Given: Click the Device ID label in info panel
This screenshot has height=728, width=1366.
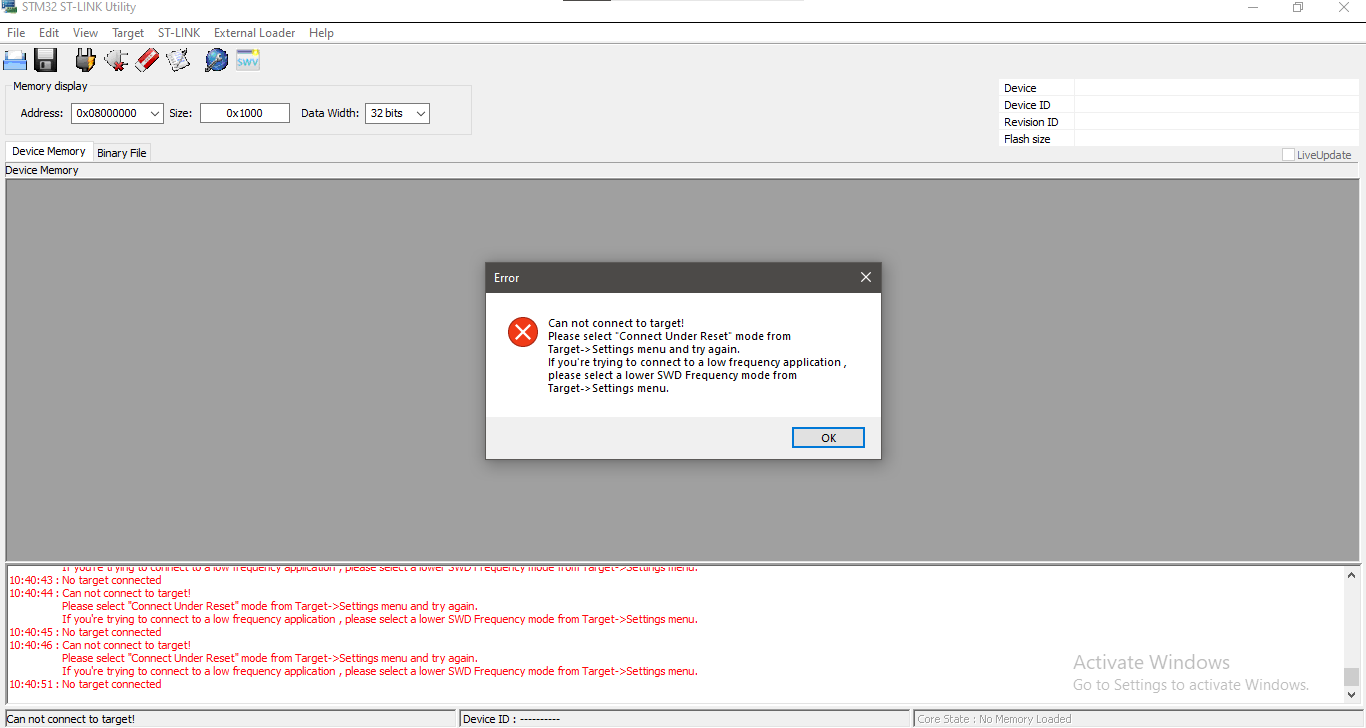Looking at the screenshot, I should (x=1027, y=105).
